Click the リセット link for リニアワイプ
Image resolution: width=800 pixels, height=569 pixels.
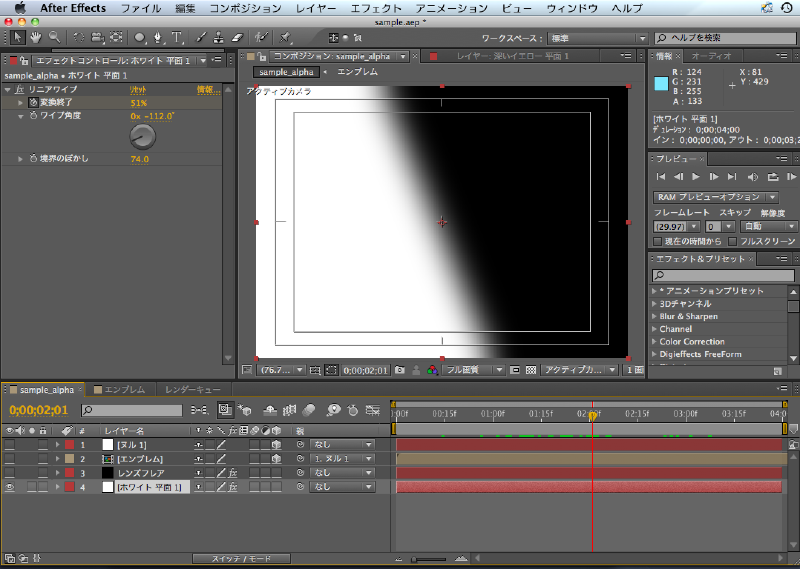point(138,90)
